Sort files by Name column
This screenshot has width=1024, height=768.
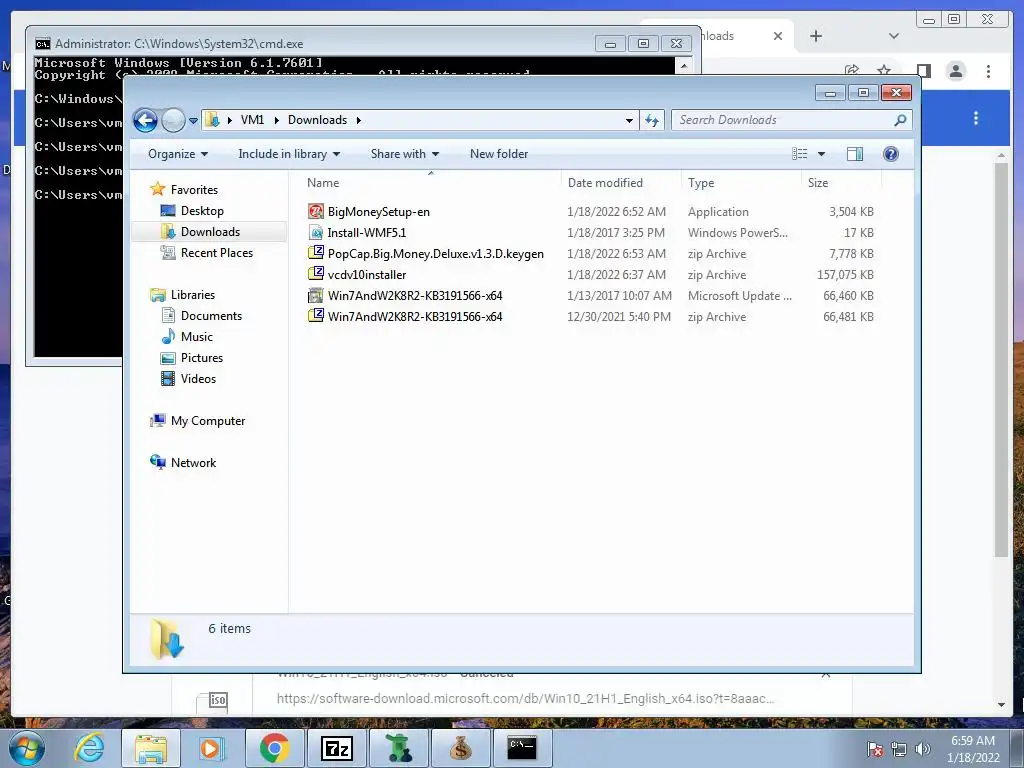(431, 183)
